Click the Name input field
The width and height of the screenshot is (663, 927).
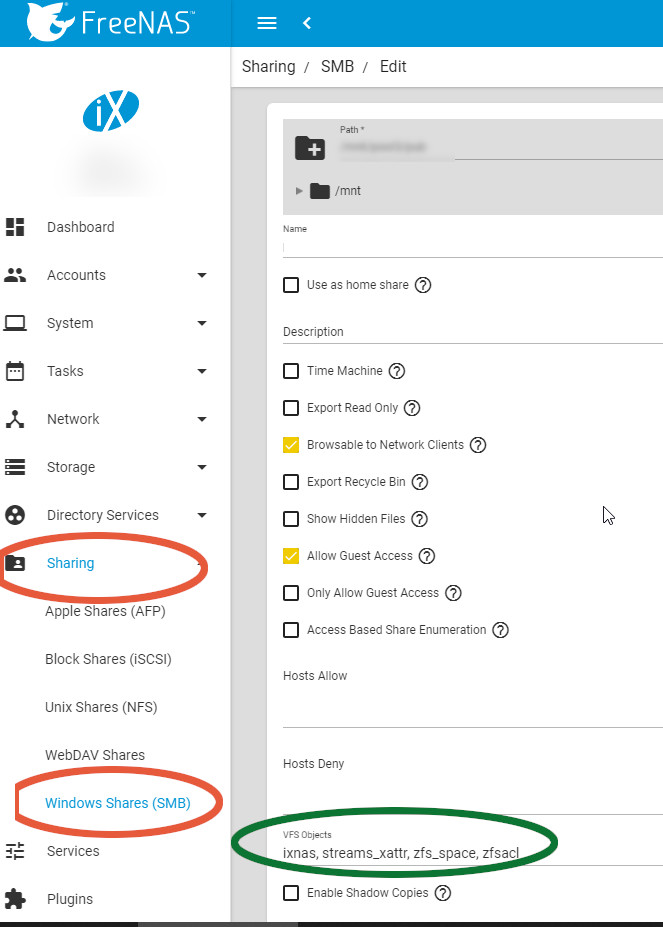pos(473,247)
